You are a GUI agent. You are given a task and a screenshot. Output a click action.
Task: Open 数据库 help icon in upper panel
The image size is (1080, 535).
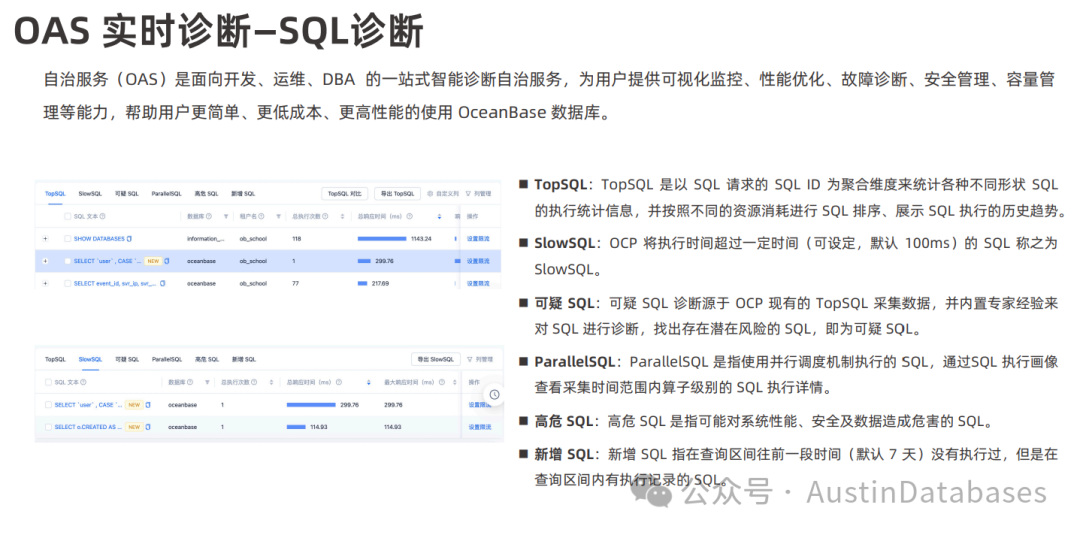[209, 216]
